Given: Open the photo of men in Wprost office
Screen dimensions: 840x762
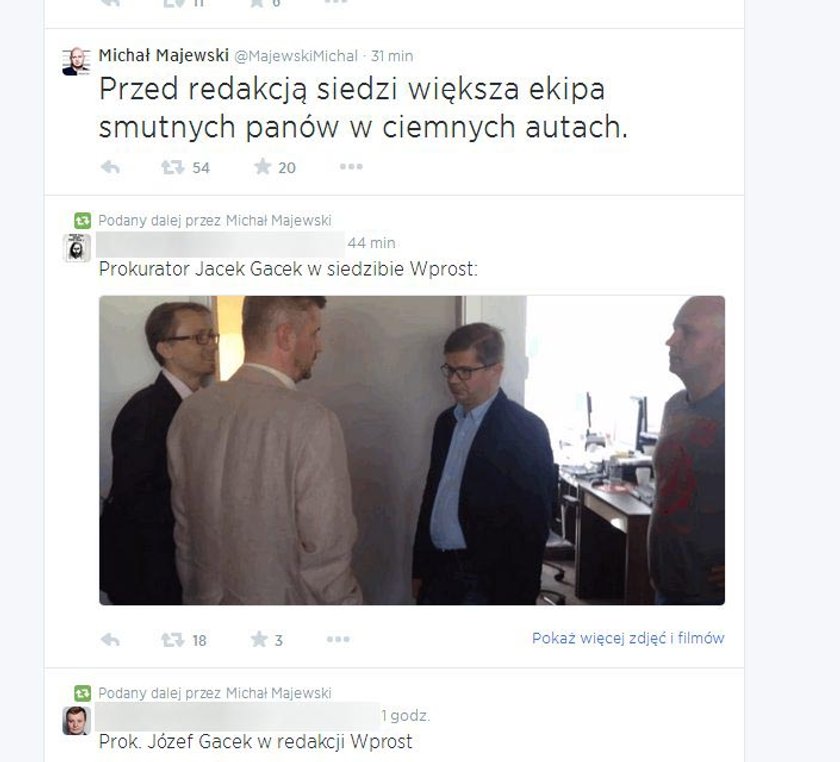Looking at the screenshot, I should tap(412, 450).
